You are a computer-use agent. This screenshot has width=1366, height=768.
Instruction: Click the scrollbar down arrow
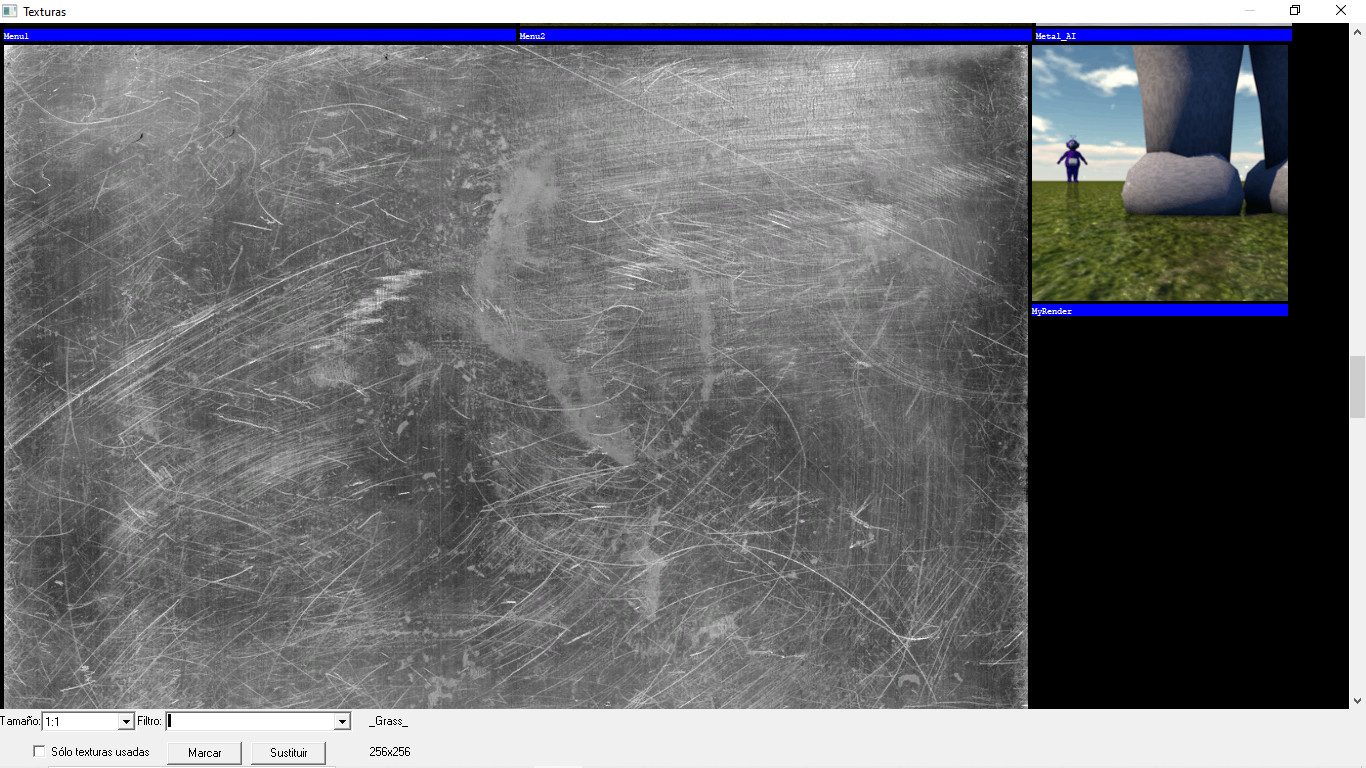click(x=1357, y=701)
